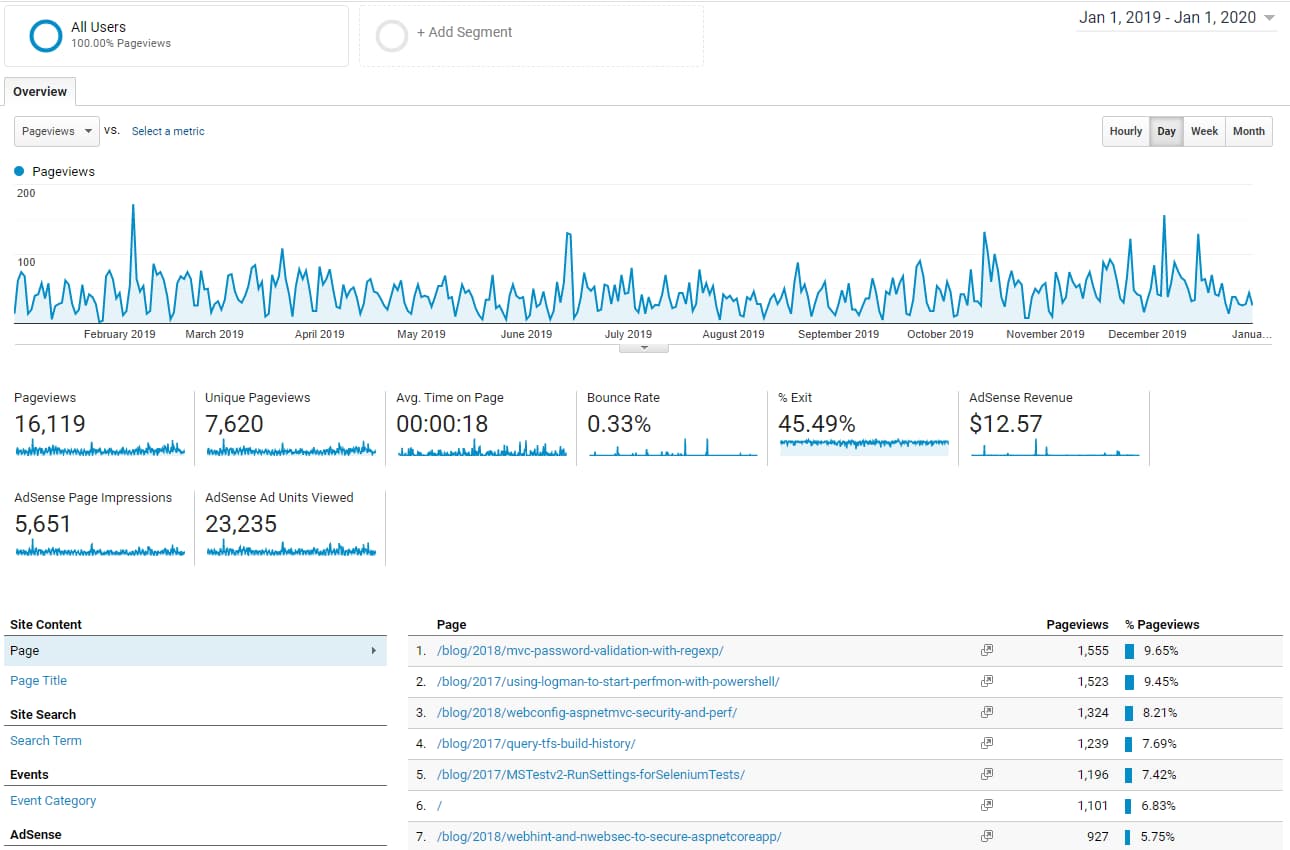Click the Add Segment circle icon

(x=392, y=34)
